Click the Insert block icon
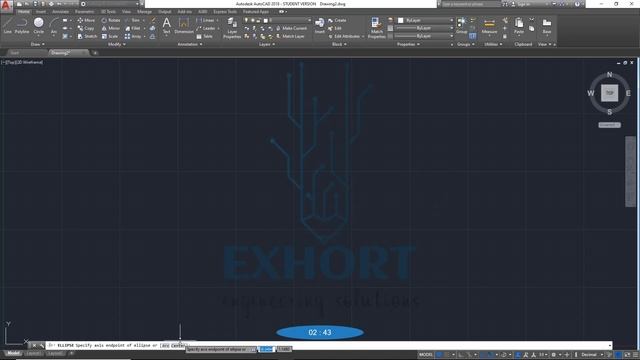This screenshot has height=360, width=640. pos(320,25)
